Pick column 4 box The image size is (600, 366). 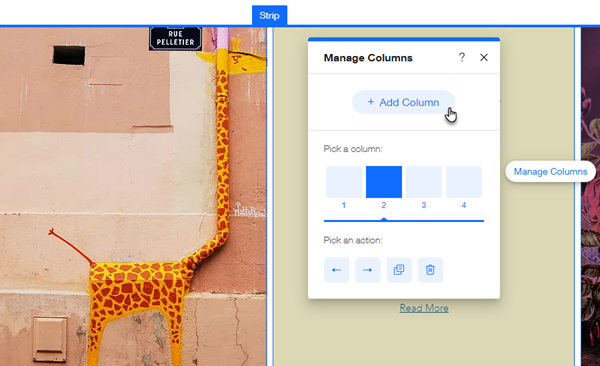click(463, 182)
